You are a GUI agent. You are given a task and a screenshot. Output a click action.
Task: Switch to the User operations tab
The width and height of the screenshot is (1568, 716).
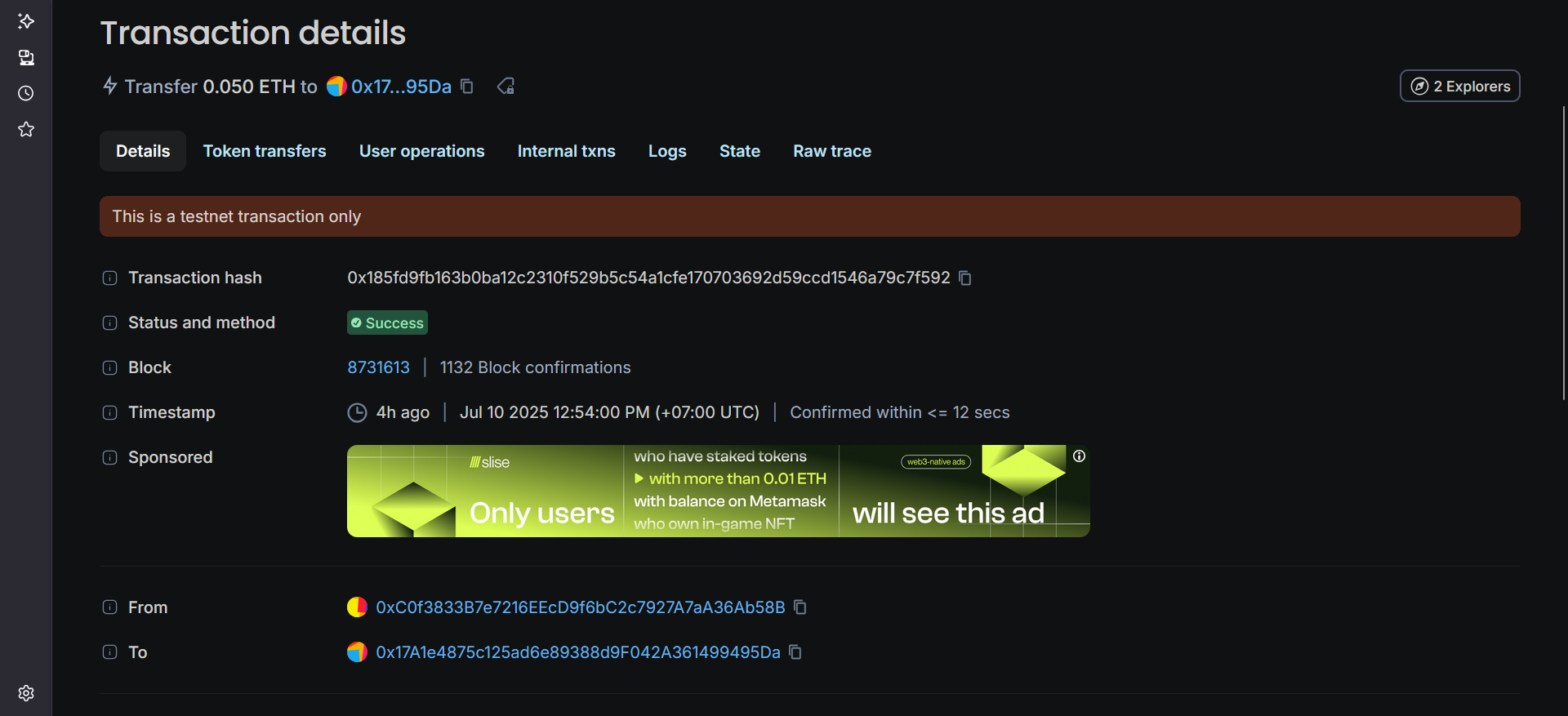421,151
